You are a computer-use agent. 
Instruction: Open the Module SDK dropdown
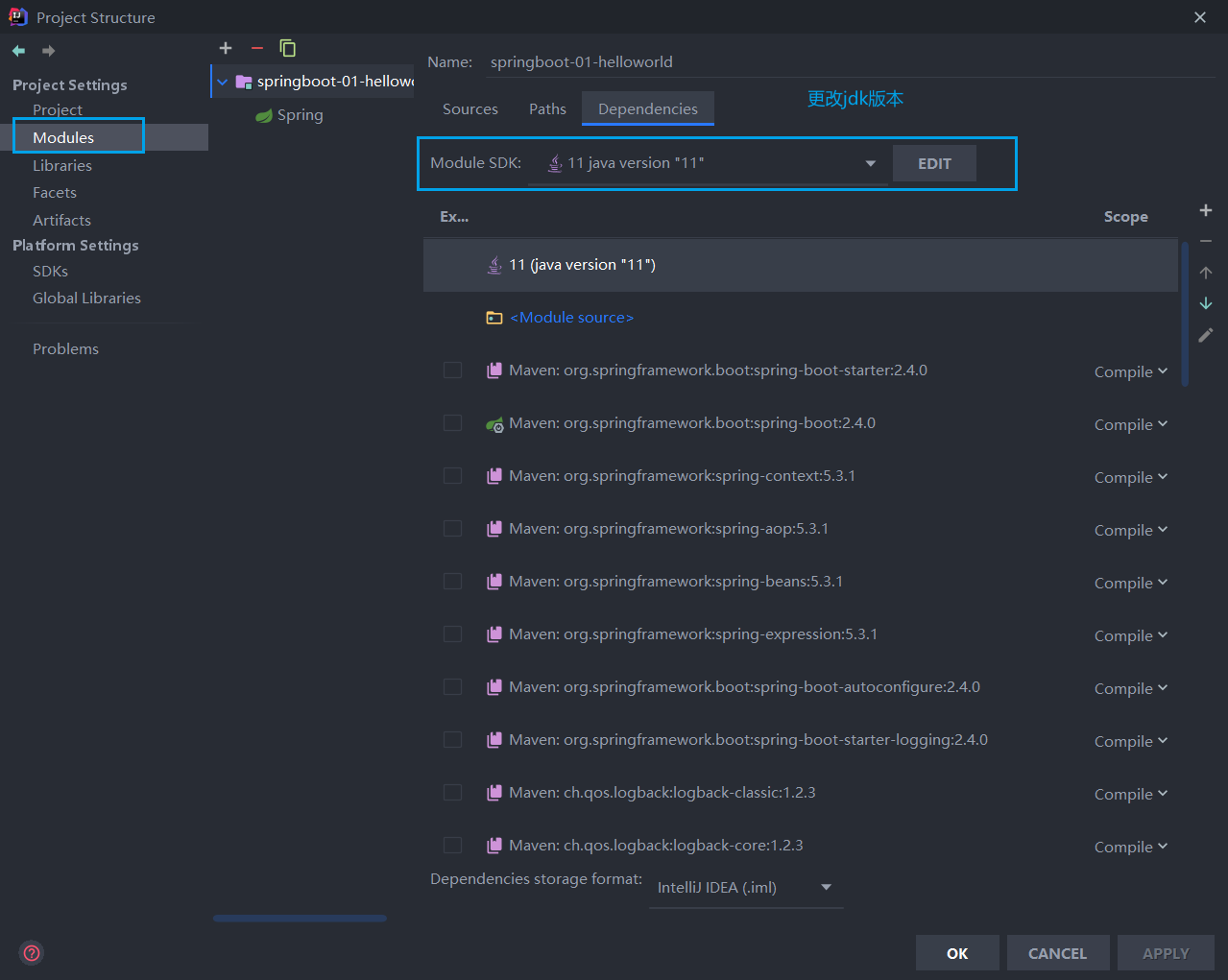point(708,164)
